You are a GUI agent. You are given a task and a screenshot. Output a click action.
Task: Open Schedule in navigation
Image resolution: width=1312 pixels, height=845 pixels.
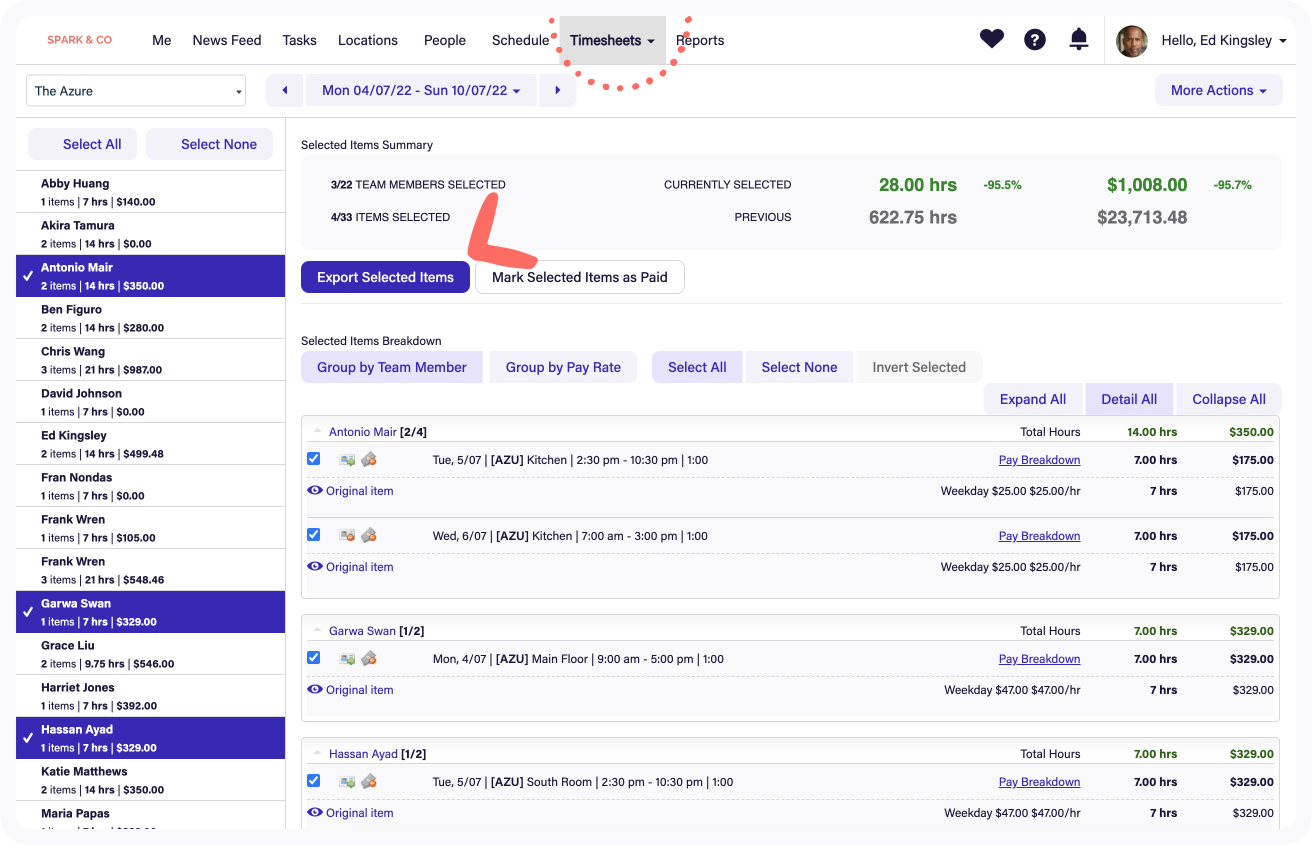(520, 41)
